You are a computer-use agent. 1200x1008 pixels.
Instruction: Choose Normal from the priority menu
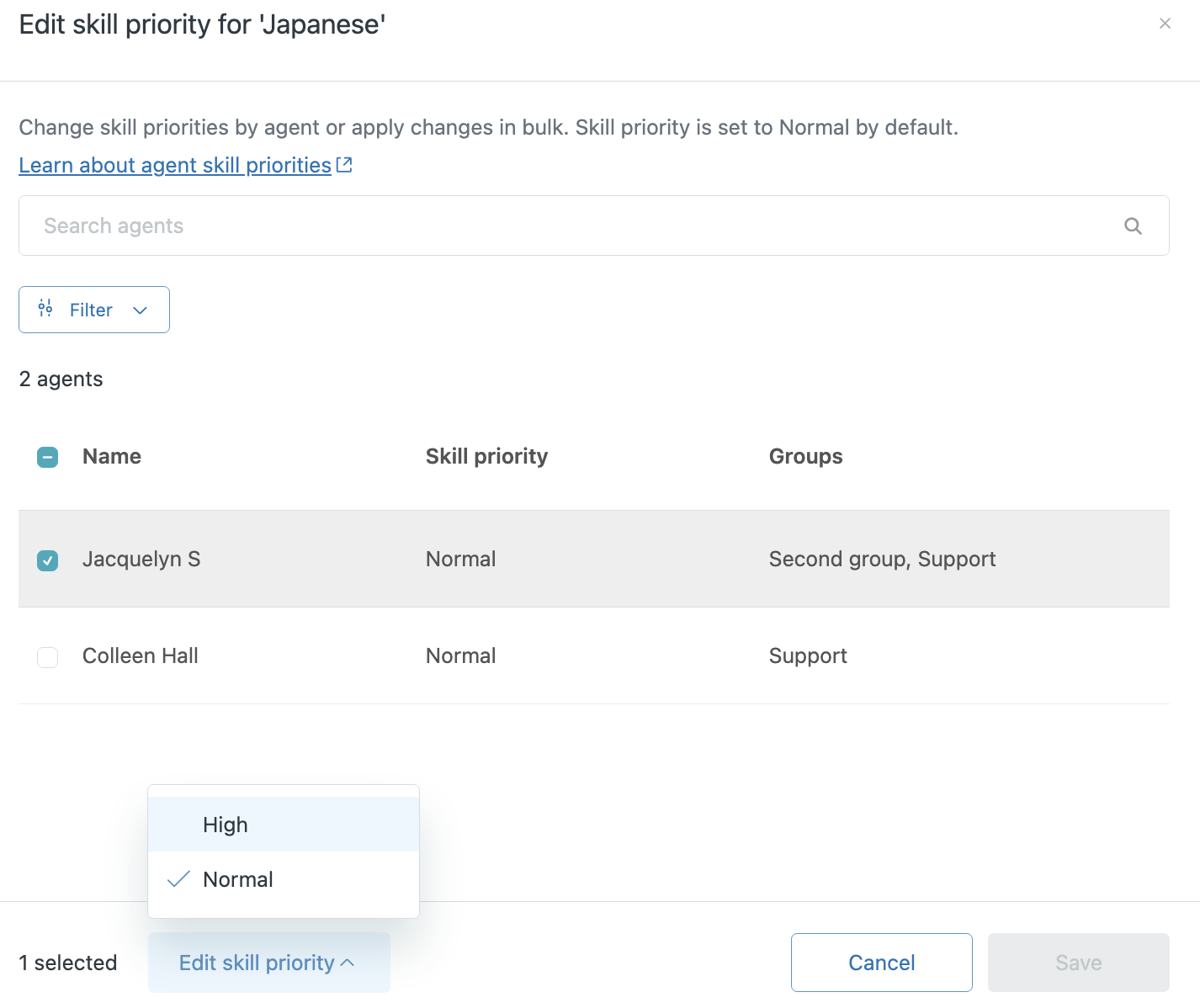(238, 879)
